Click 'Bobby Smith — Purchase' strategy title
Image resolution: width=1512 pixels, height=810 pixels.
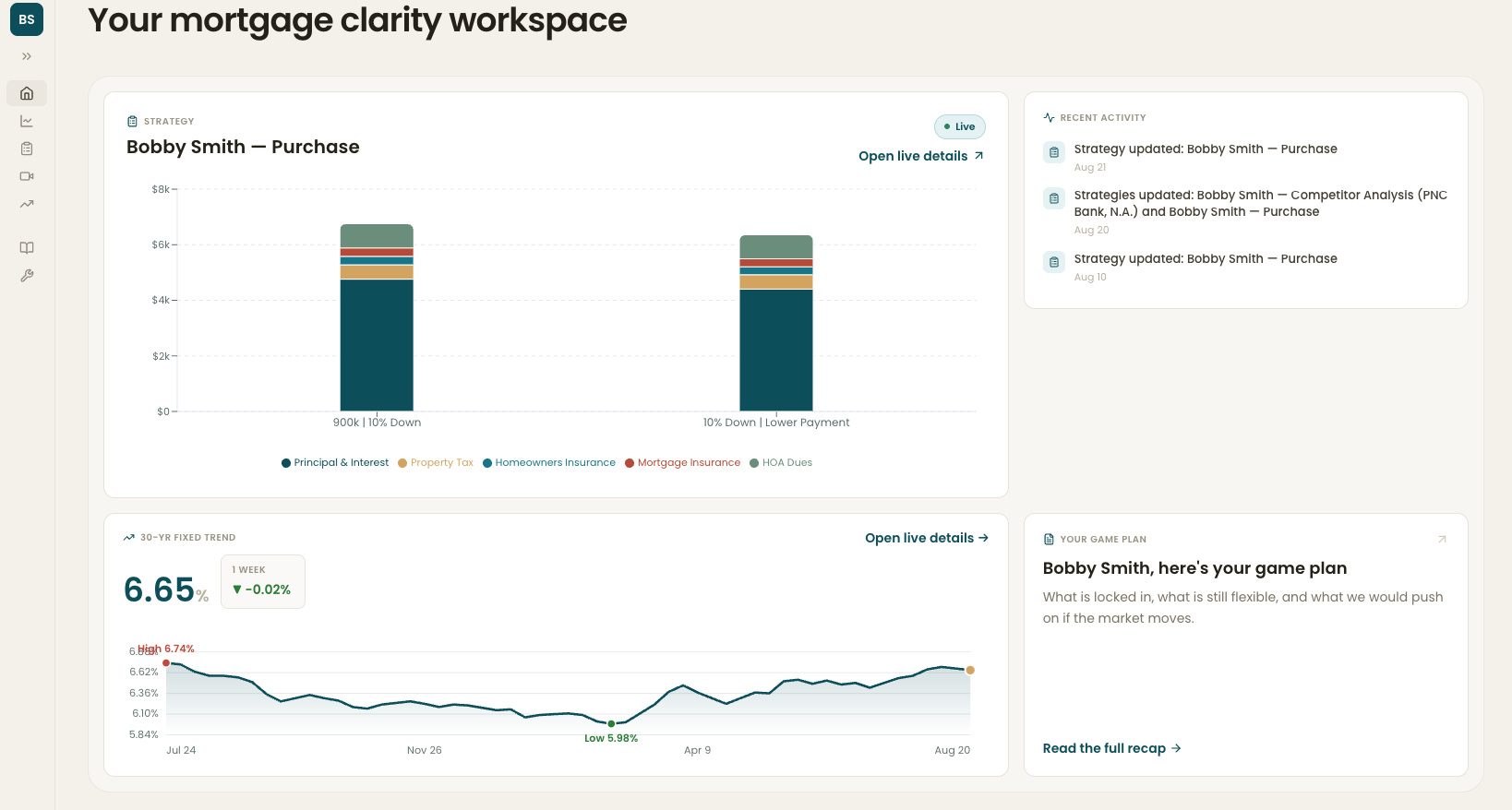point(243,147)
